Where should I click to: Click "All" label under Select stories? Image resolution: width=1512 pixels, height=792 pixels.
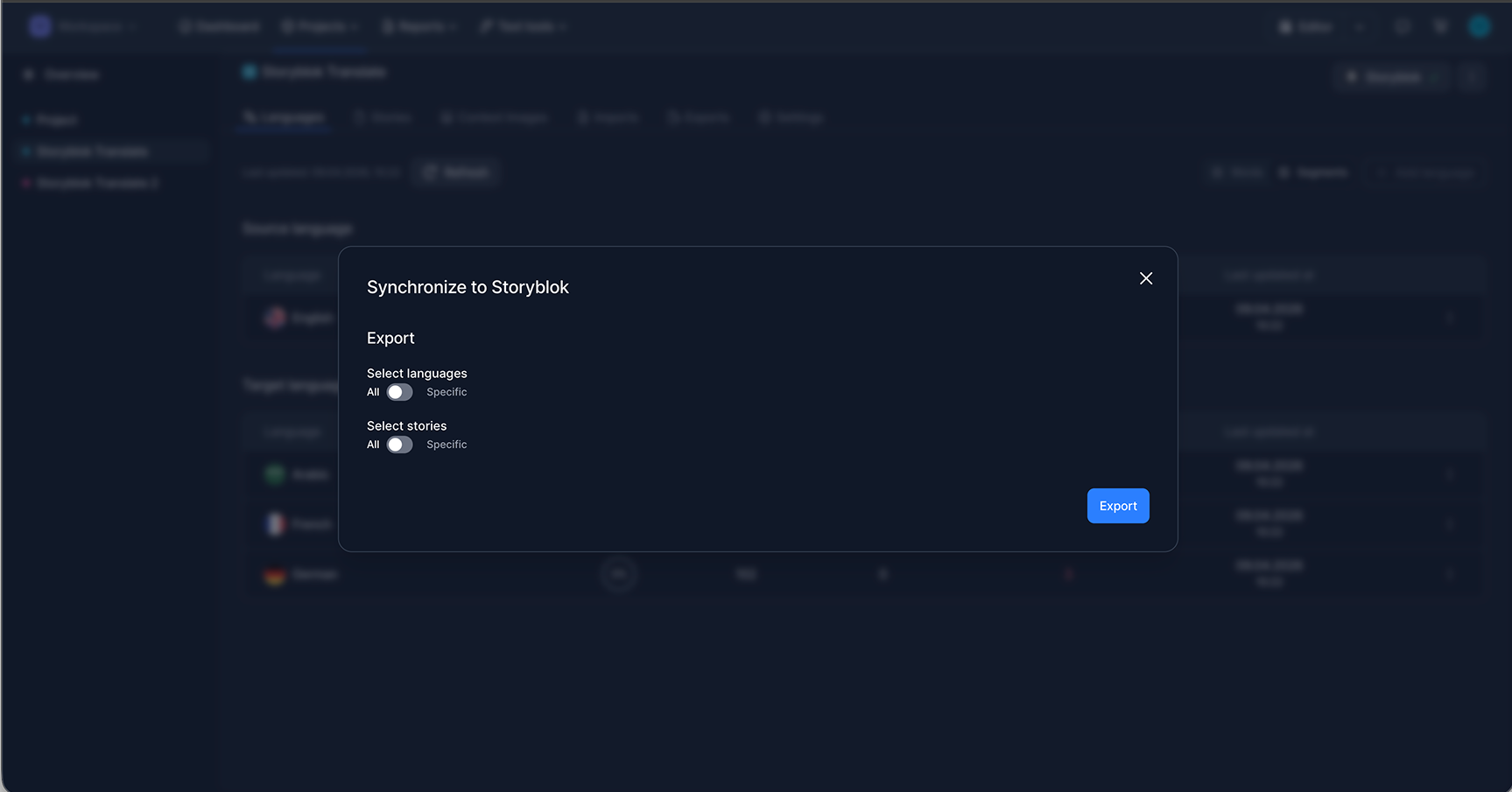pyautogui.click(x=373, y=445)
